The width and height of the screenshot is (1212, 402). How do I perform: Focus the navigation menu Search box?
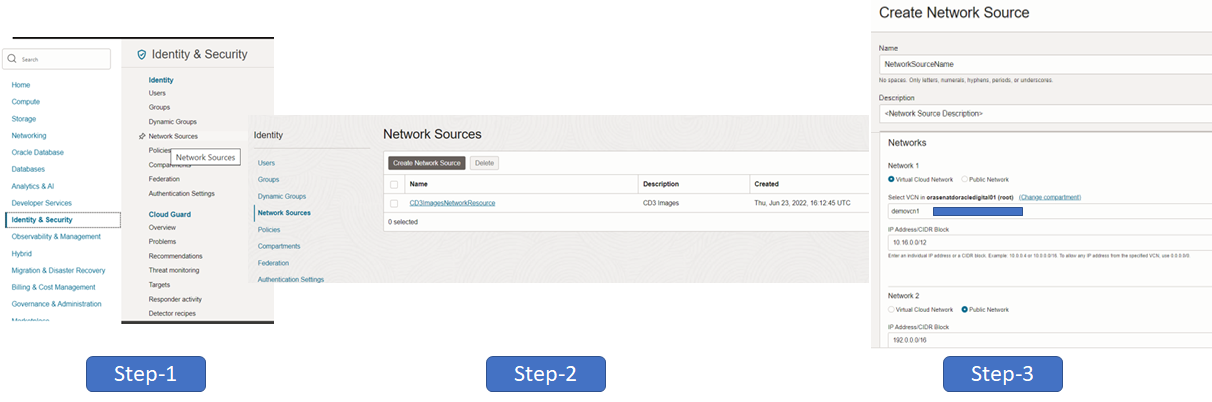tap(57, 59)
